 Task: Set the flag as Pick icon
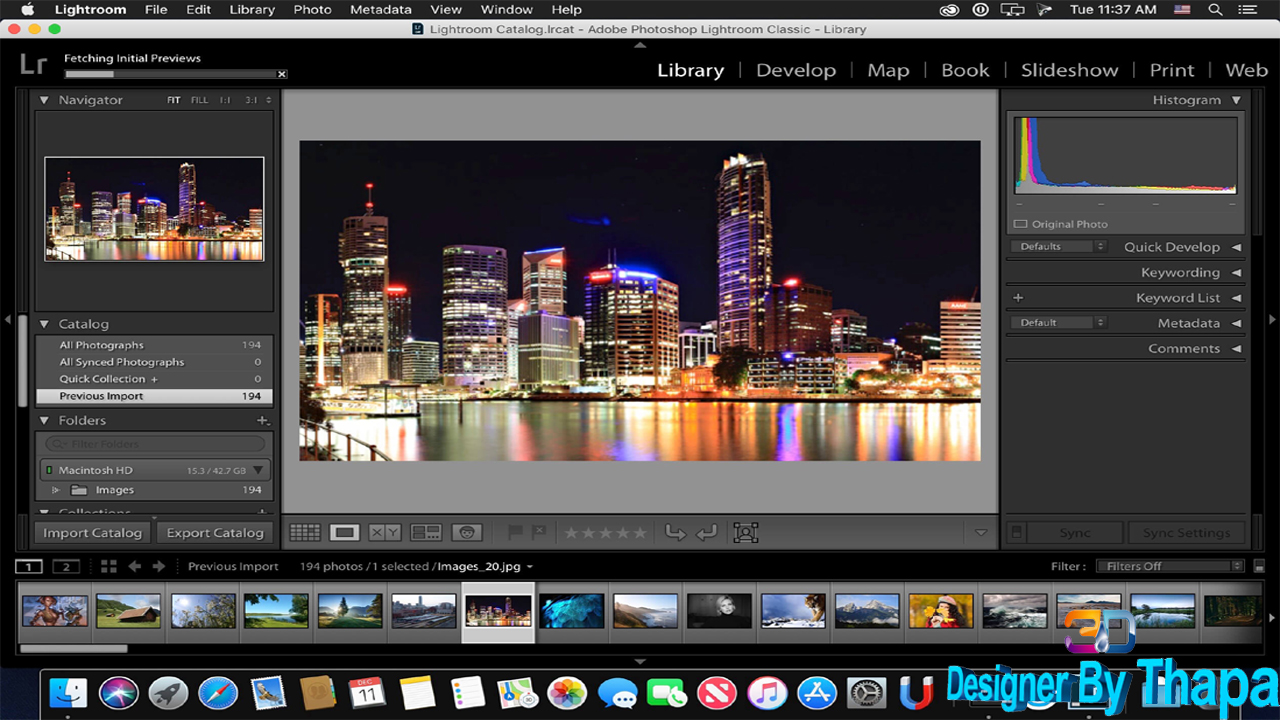pyautogui.click(x=515, y=533)
